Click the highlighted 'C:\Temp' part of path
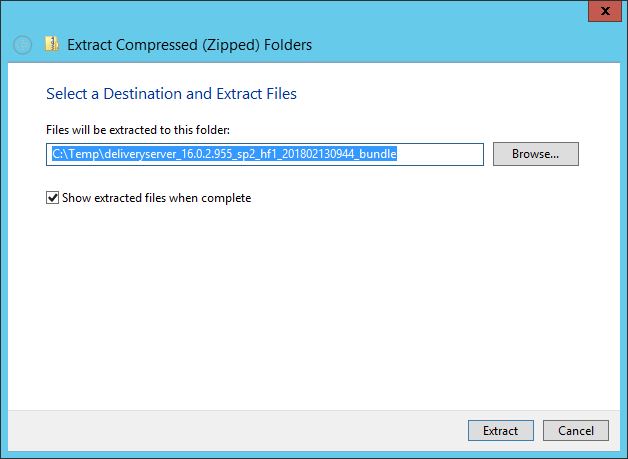Viewport: 628px width, 459px height. click(75, 154)
